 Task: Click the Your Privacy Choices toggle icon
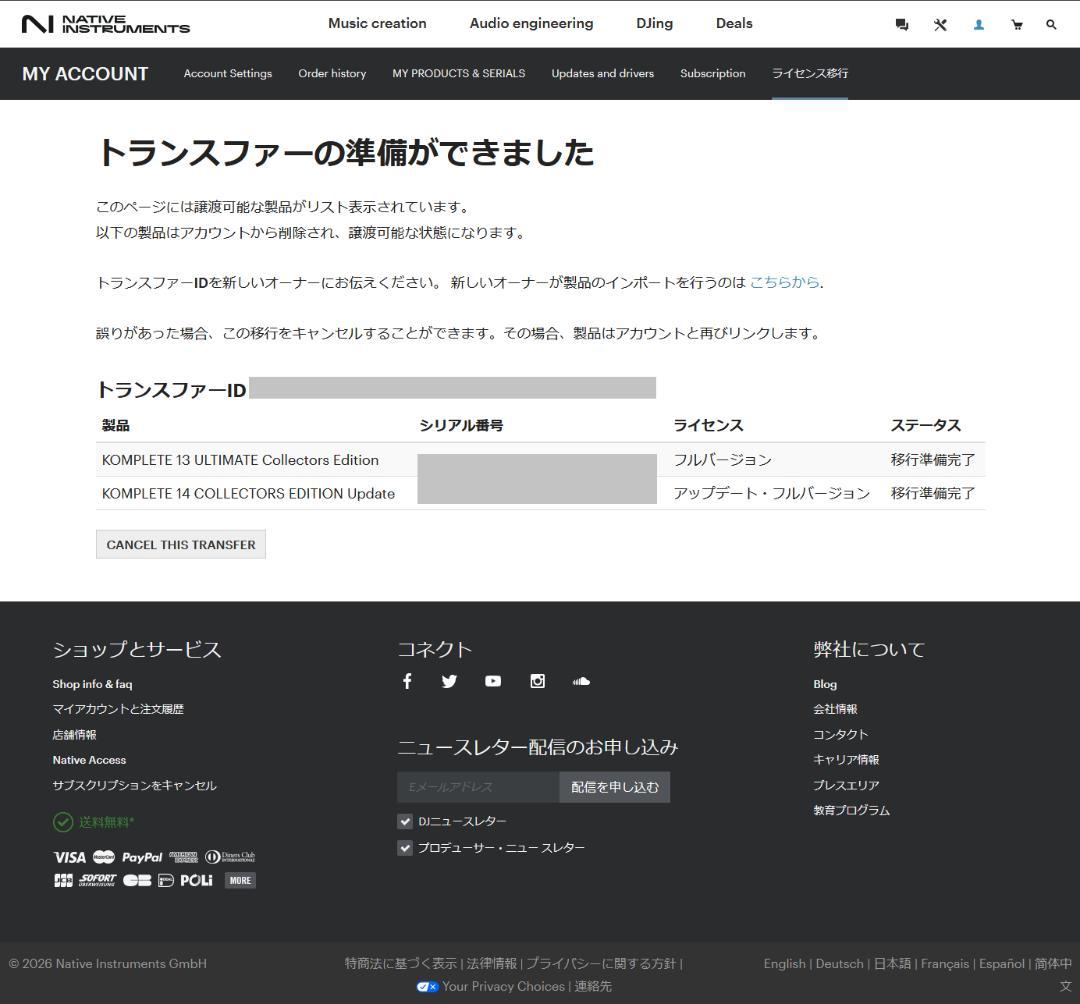pos(428,986)
